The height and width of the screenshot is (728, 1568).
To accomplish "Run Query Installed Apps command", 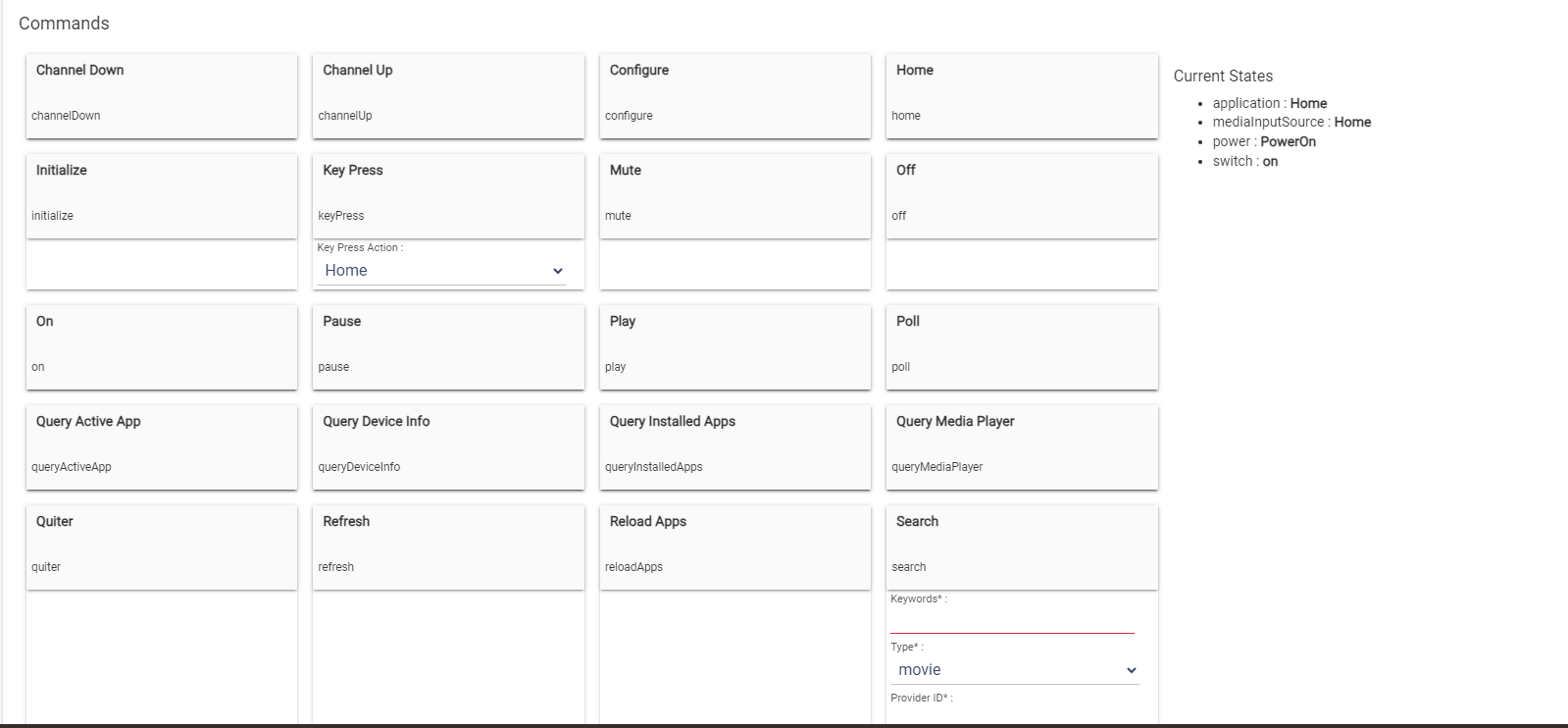I will pos(734,446).
